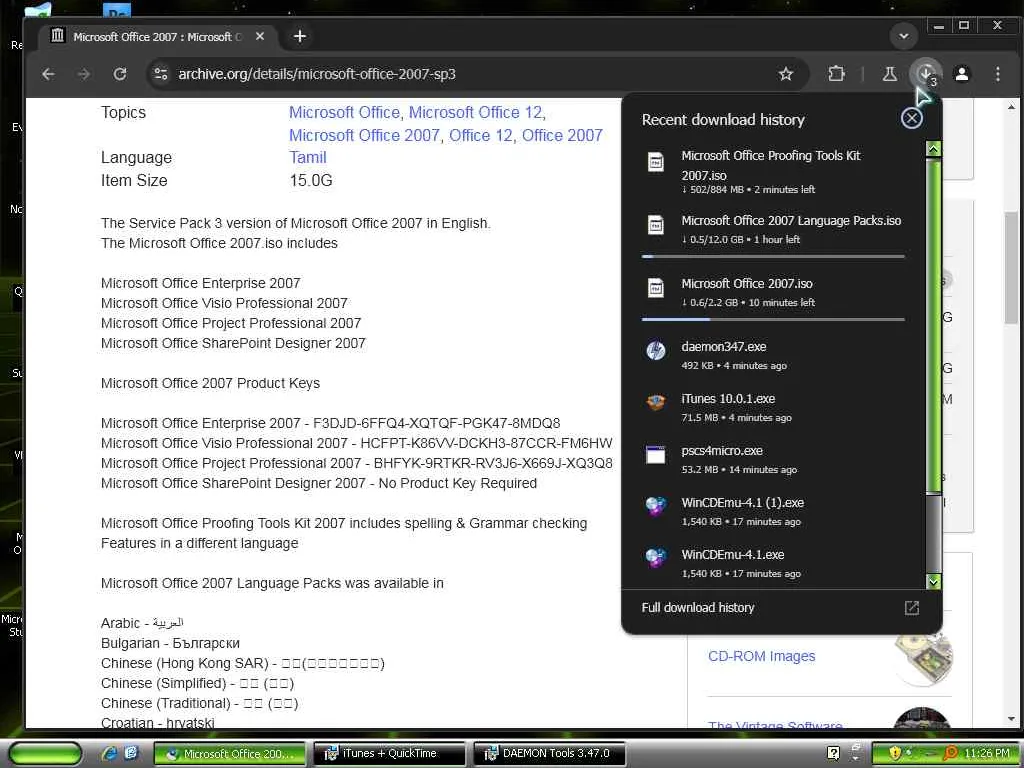The image size is (1024, 768).
Task: Open the Chrome three-dot menu
Action: click(x=998, y=74)
